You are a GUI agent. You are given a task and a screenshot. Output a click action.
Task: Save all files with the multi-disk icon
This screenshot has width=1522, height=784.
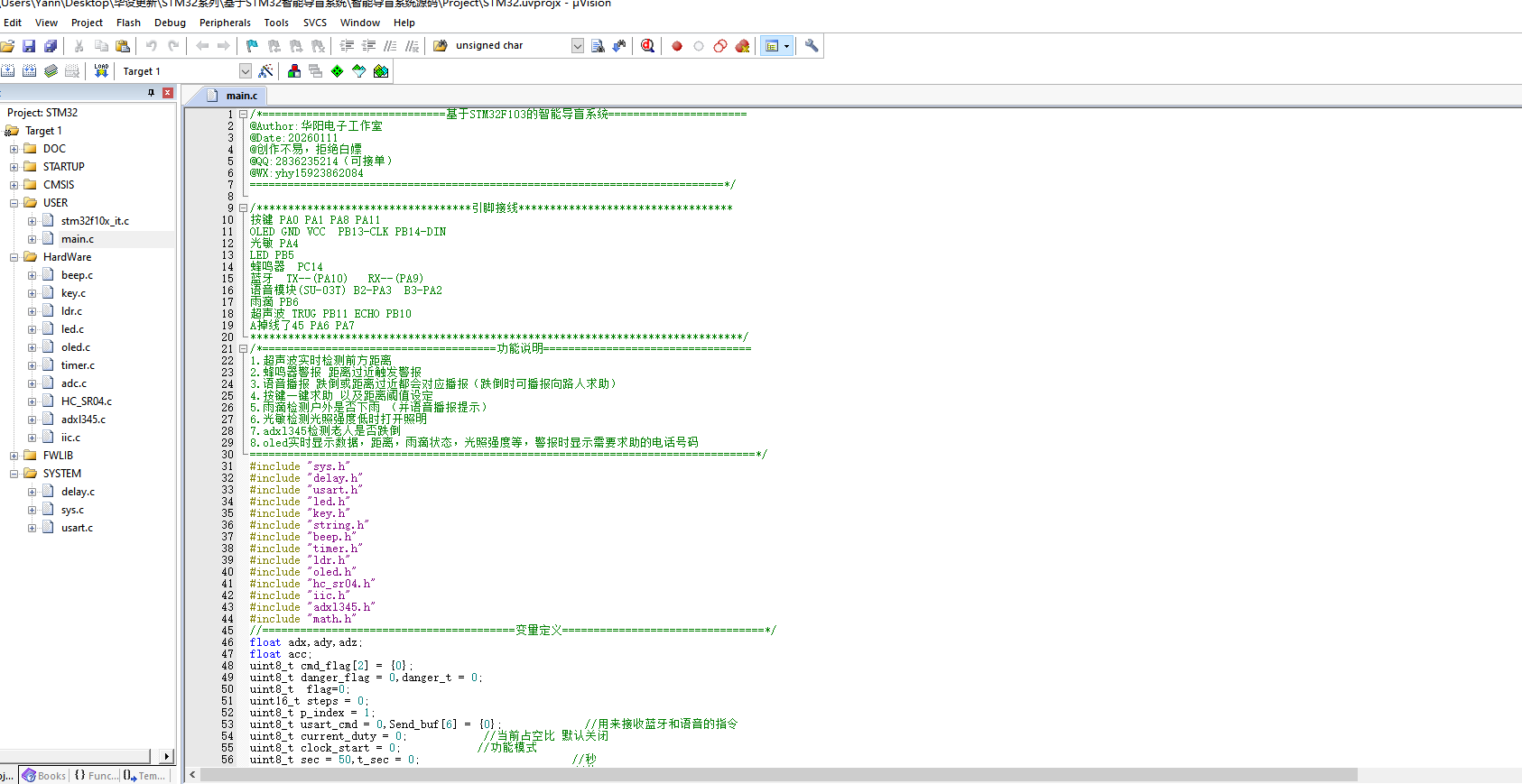coord(51,46)
